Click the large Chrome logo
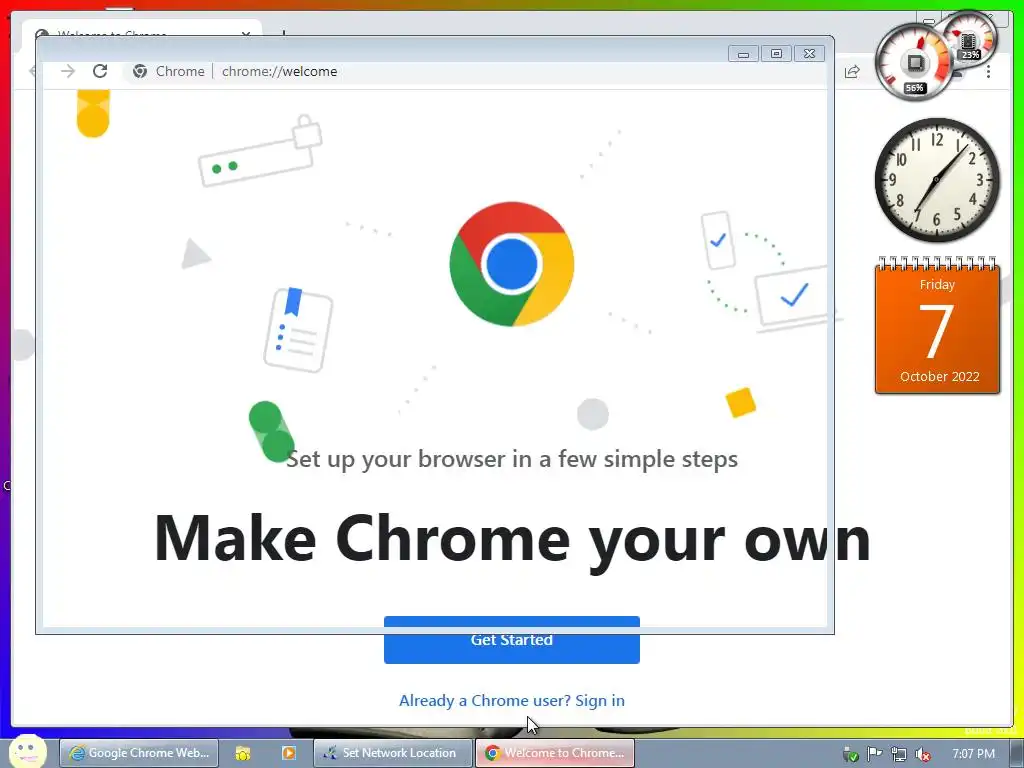 [511, 264]
